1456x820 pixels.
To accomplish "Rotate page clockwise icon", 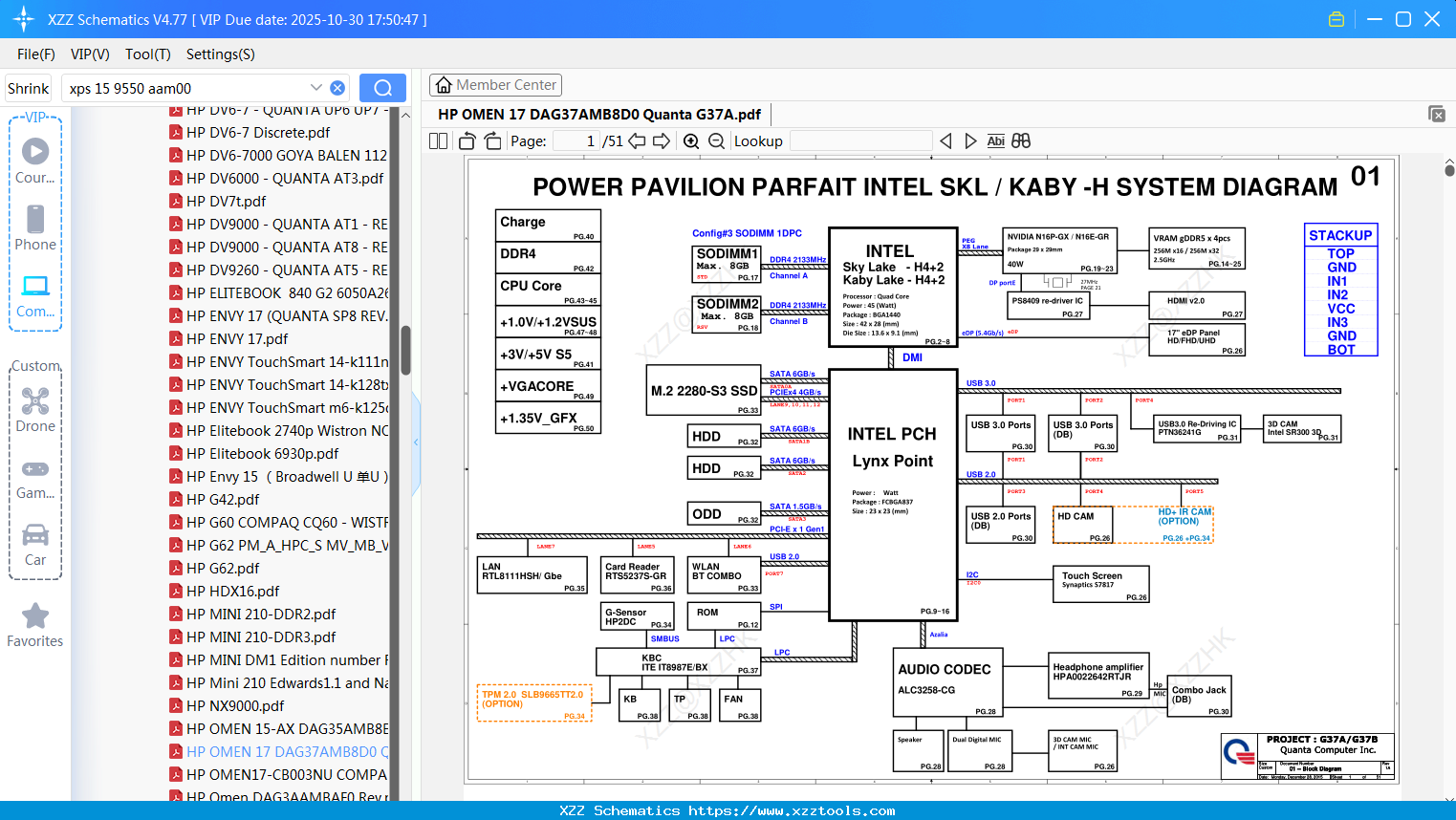I will pos(492,141).
